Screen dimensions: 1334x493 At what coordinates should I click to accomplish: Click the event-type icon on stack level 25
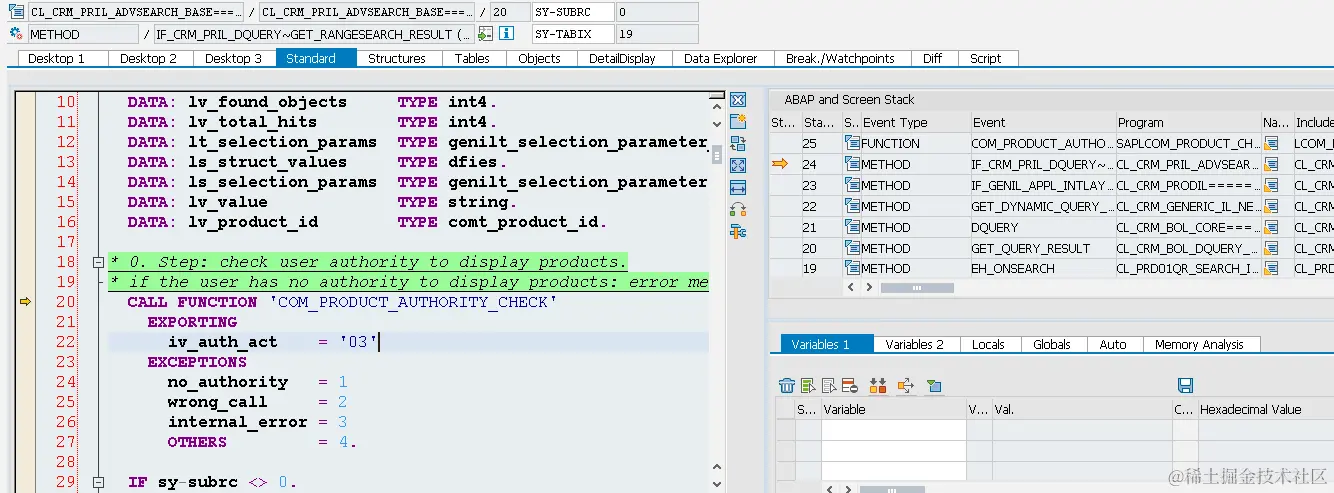click(852, 143)
